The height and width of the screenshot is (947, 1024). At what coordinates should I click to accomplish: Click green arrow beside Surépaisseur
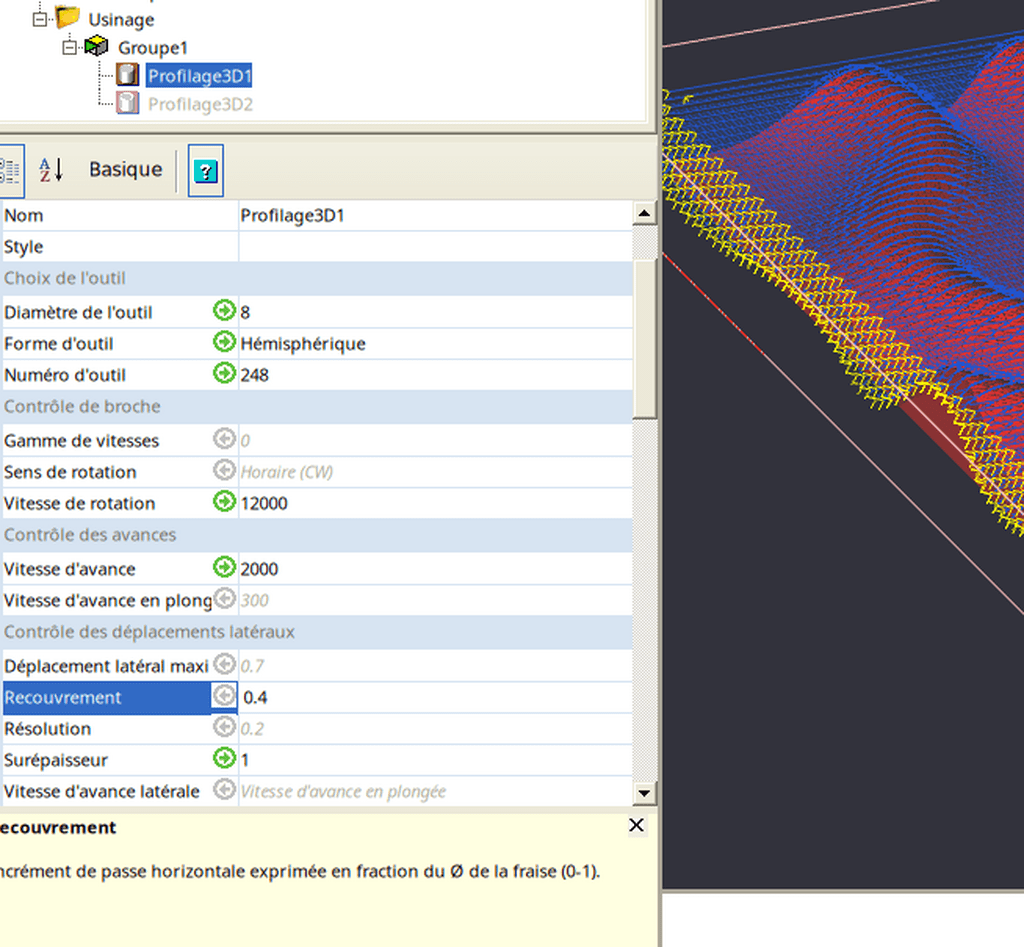click(224, 759)
